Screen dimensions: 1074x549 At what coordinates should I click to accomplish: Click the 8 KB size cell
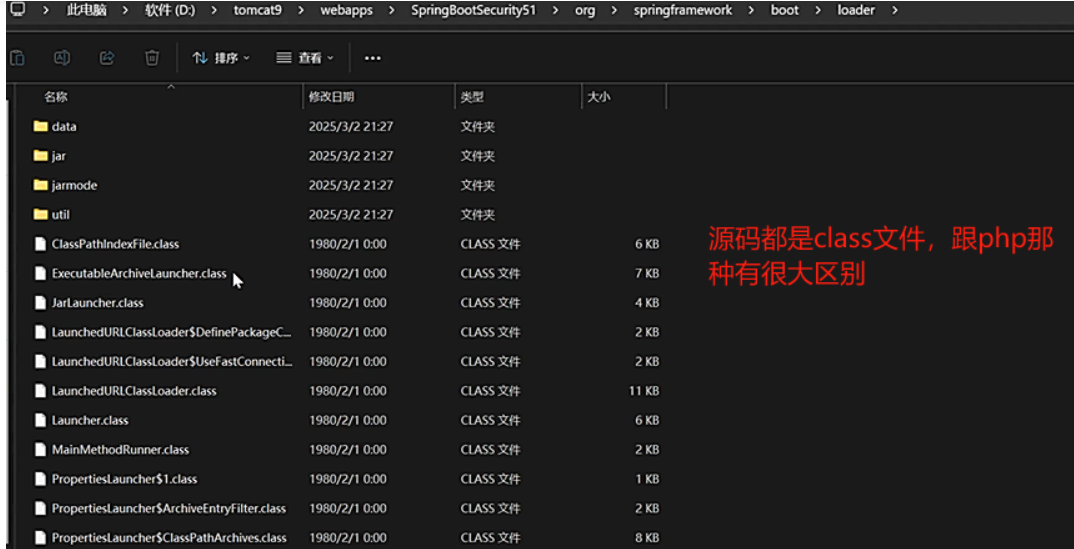(x=647, y=538)
